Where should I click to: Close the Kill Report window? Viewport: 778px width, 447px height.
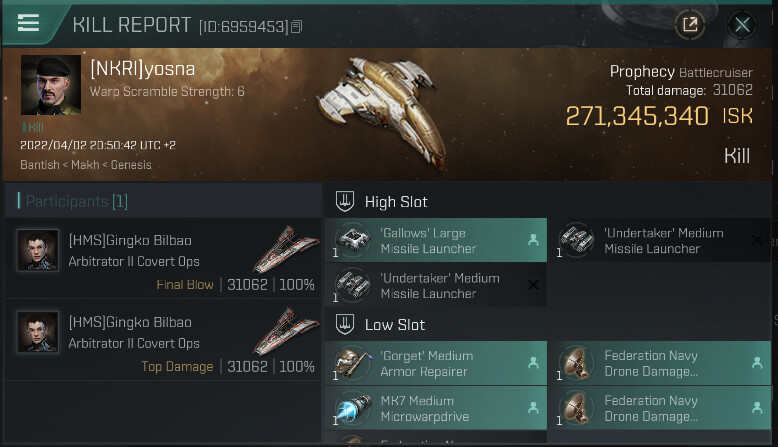click(x=742, y=25)
